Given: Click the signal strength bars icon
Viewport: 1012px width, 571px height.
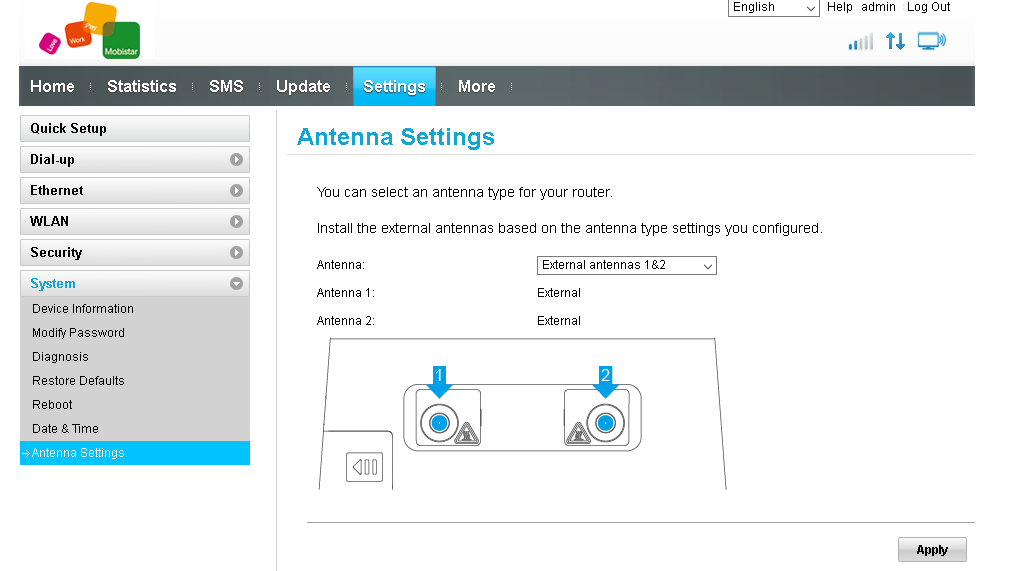Looking at the screenshot, I should [860, 42].
